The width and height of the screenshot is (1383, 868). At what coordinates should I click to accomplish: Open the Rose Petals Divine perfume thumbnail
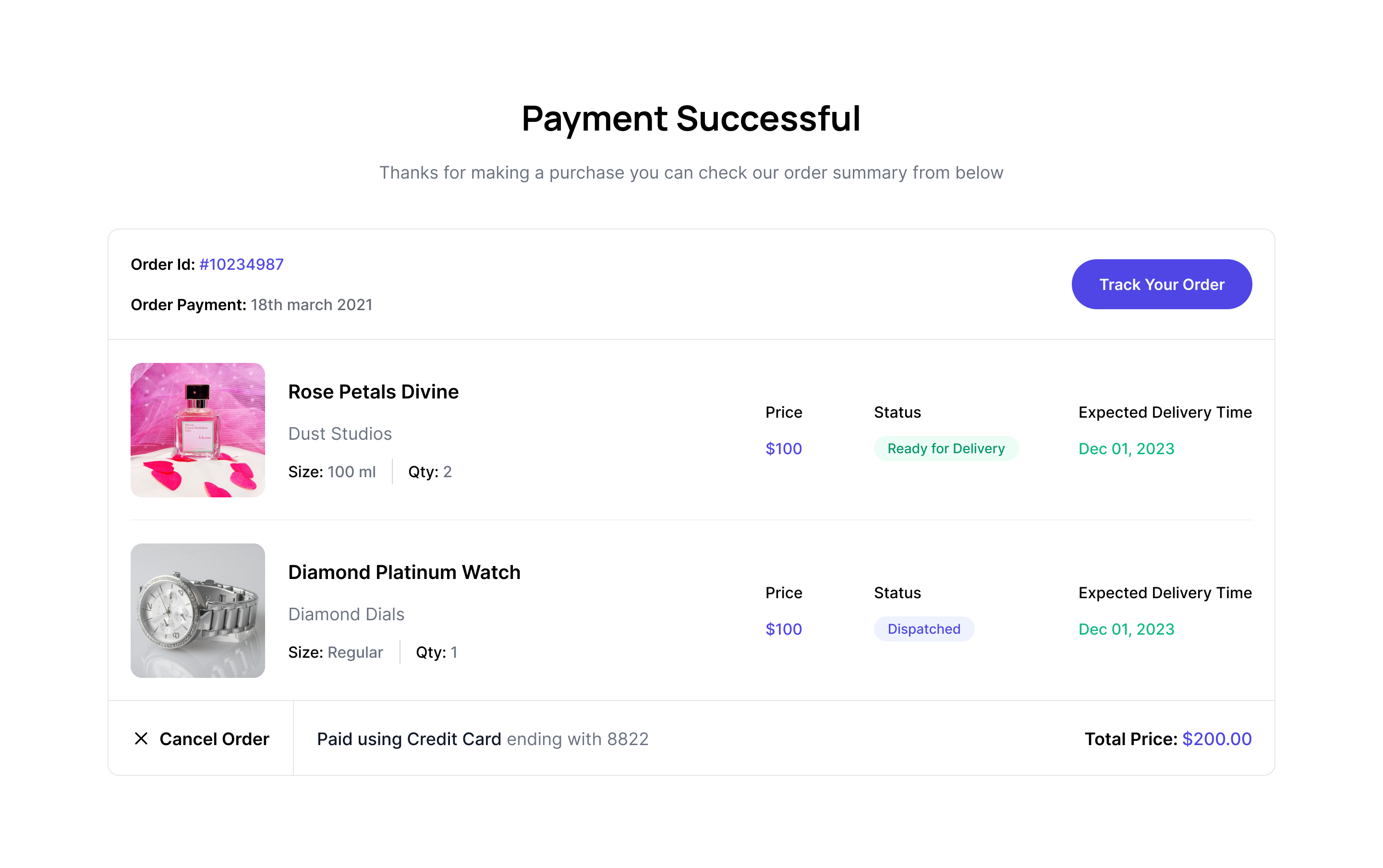197,429
